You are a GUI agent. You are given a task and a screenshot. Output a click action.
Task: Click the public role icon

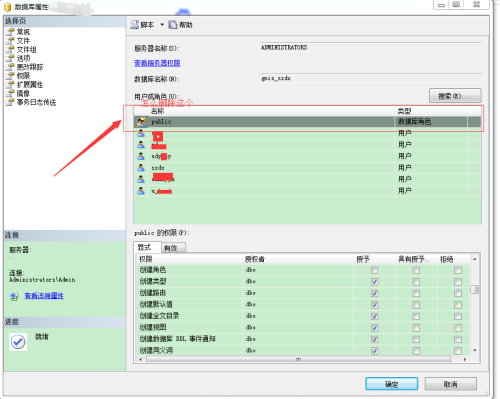141,122
